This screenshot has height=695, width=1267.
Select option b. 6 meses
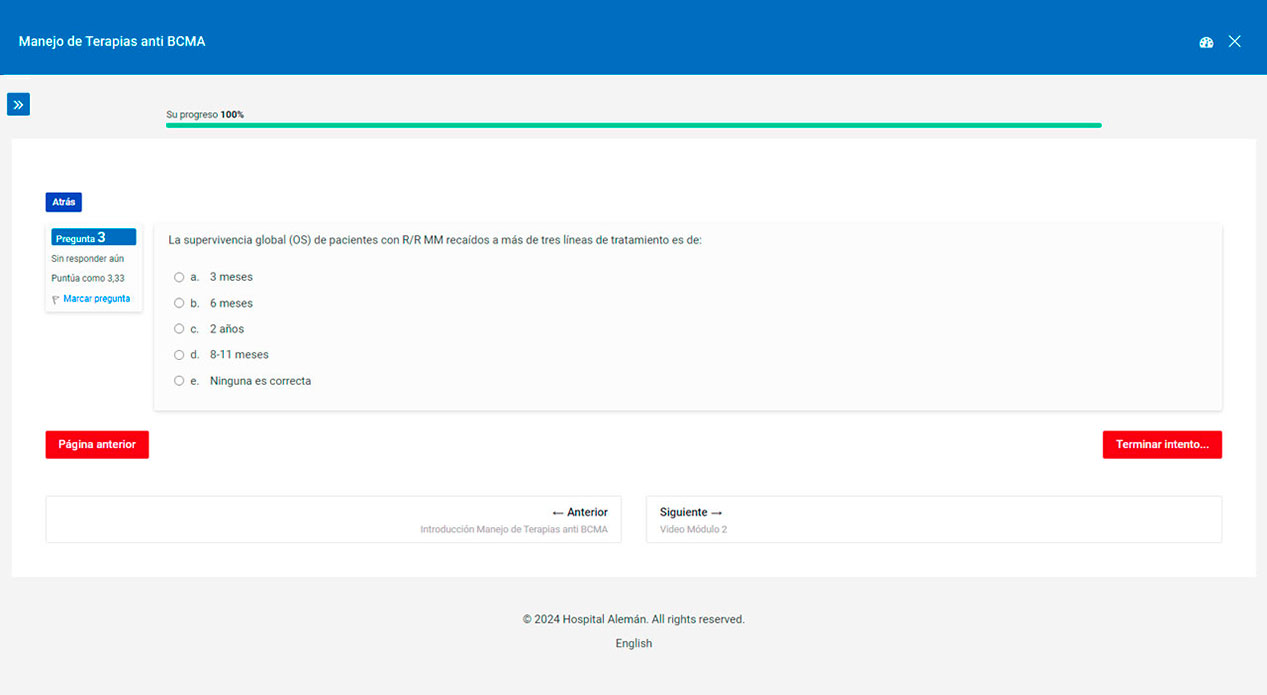pyautogui.click(x=179, y=303)
